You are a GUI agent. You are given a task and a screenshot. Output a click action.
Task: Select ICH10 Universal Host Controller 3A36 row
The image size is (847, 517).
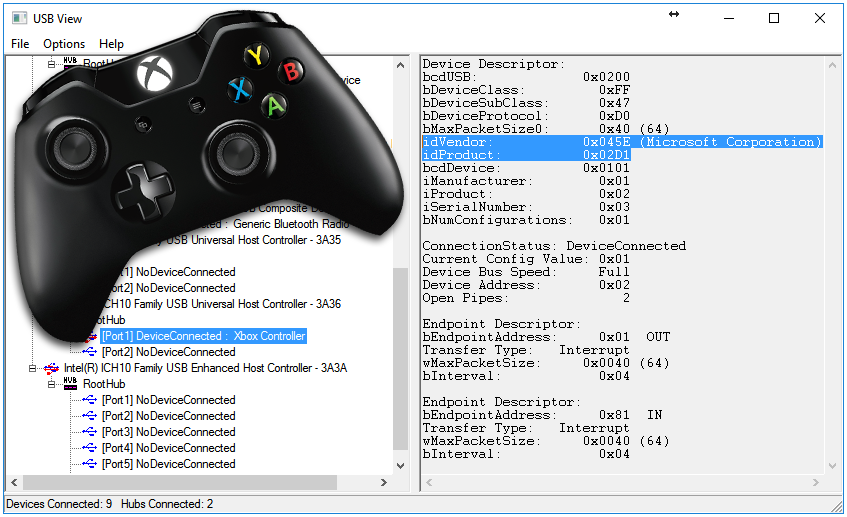click(221, 304)
